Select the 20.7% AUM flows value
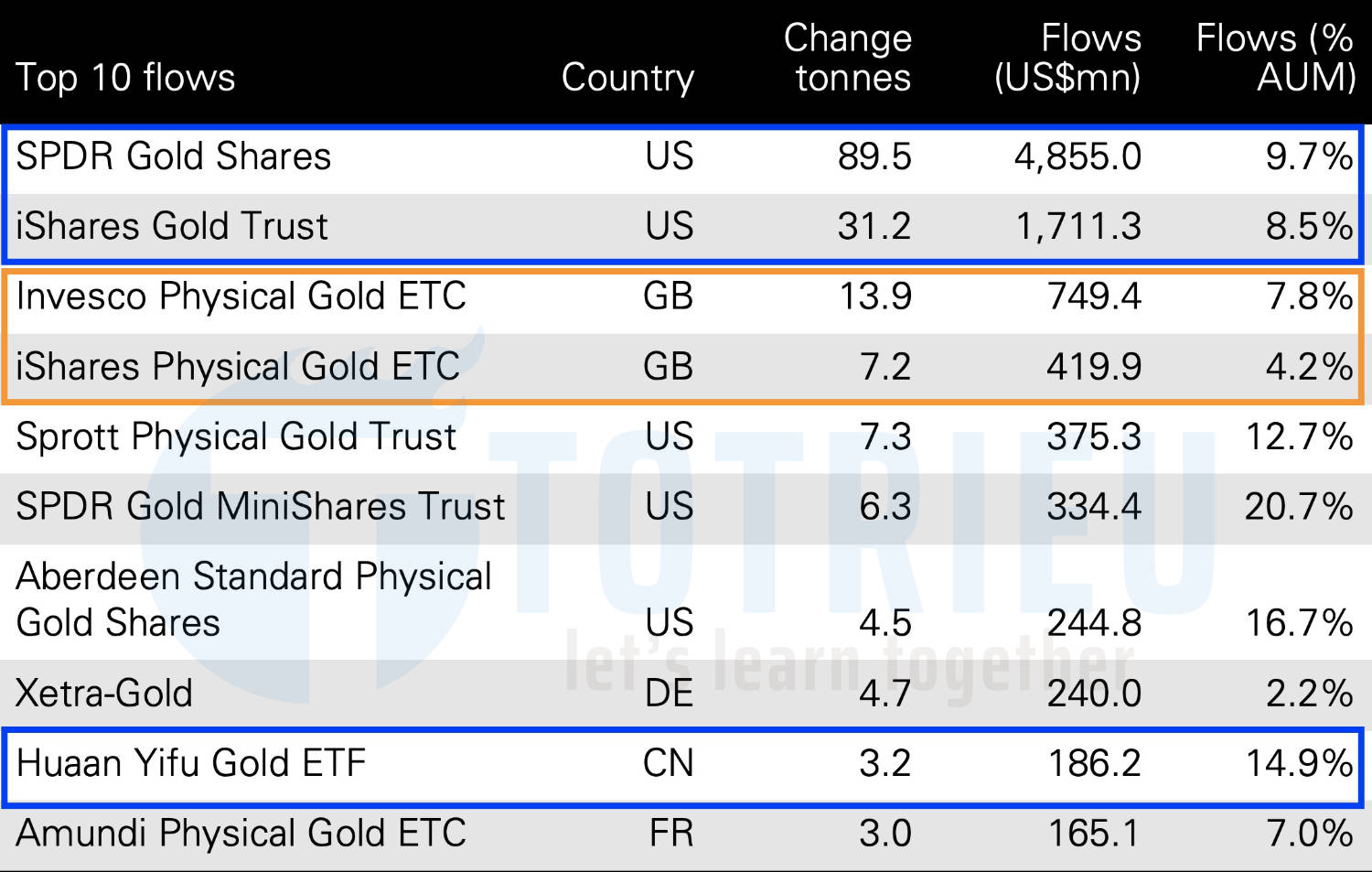Screen dimensions: 1372x872 tap(1299, 507)
